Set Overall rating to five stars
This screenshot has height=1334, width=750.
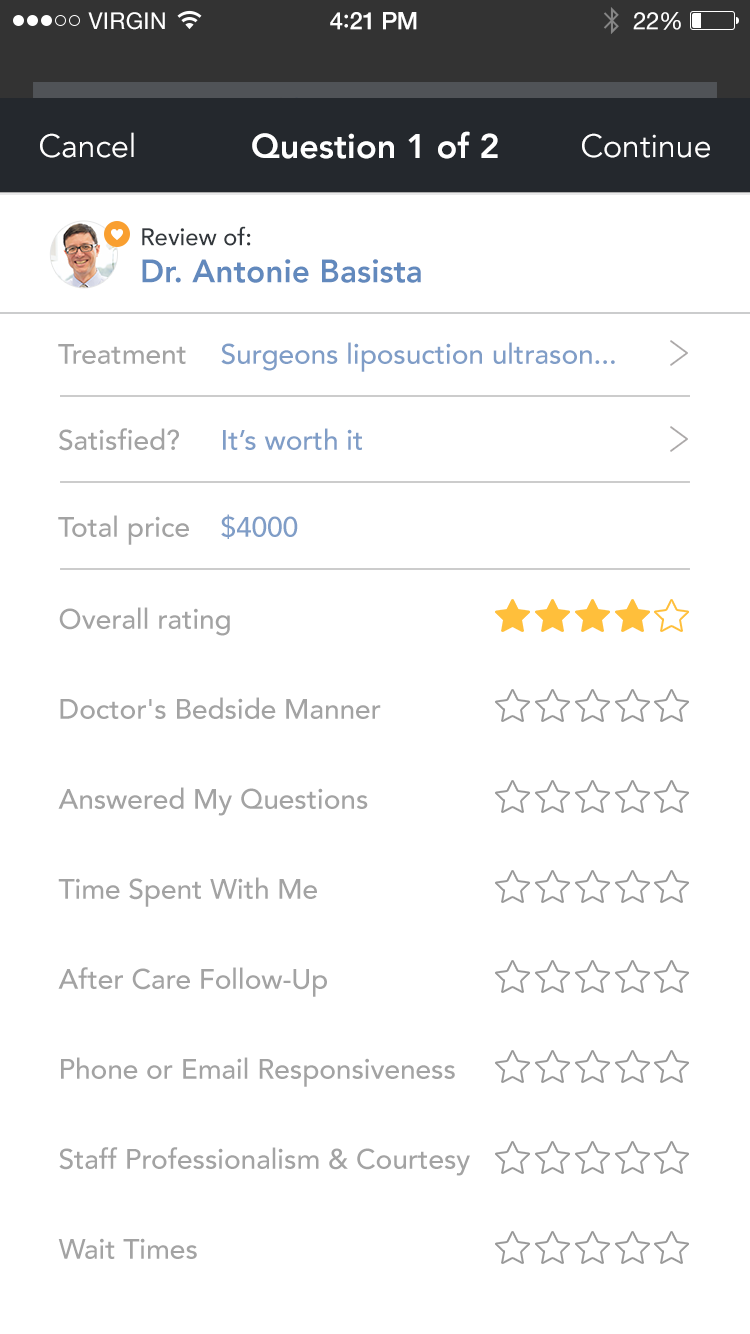click(672, 618)
